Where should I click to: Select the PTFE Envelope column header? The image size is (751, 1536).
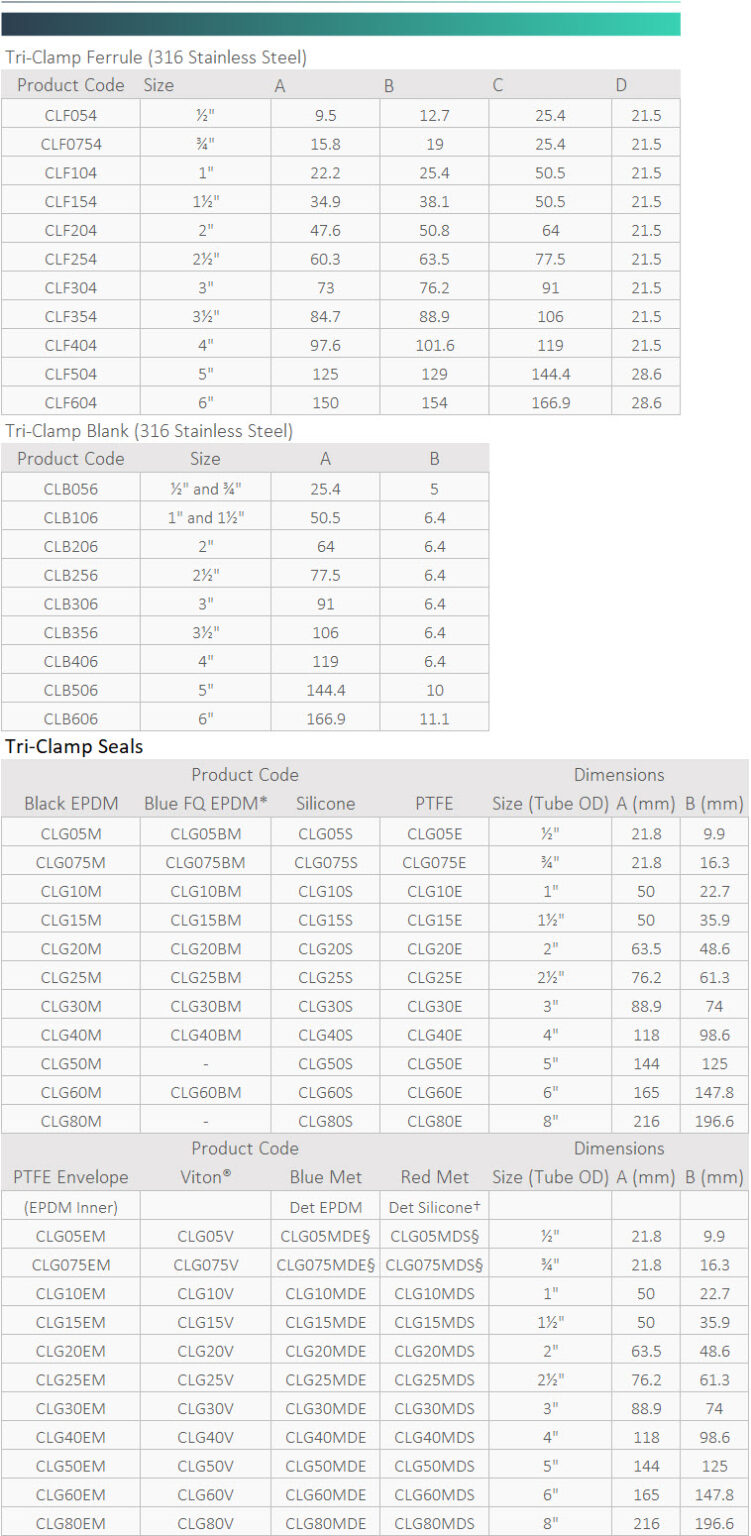point(70,1178)
